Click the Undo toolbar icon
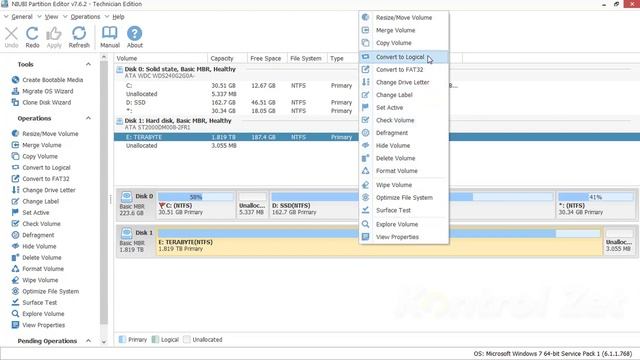The image size is (640, 360). (x=11, y=34)
